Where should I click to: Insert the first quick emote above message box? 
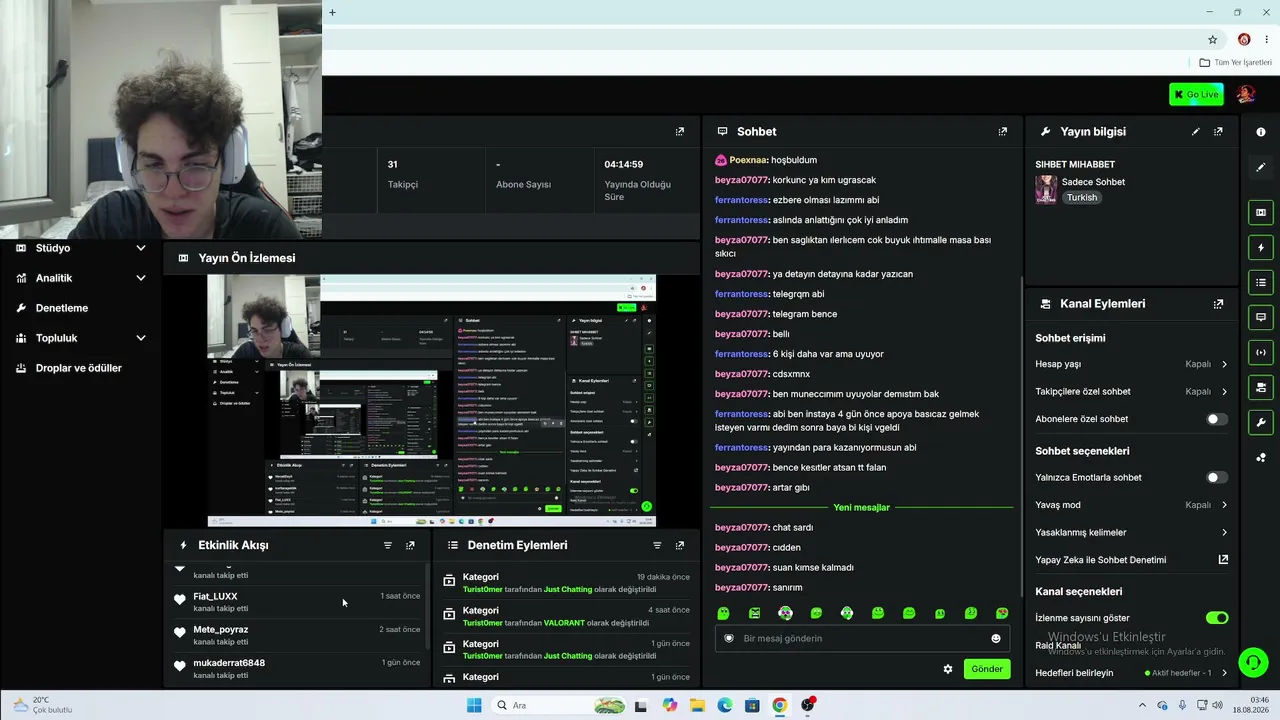click(724, 613)
